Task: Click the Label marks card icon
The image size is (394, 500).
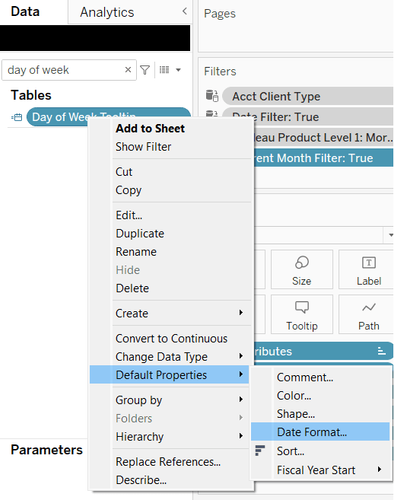Action: pyautogui.click(x=369, y=263)
